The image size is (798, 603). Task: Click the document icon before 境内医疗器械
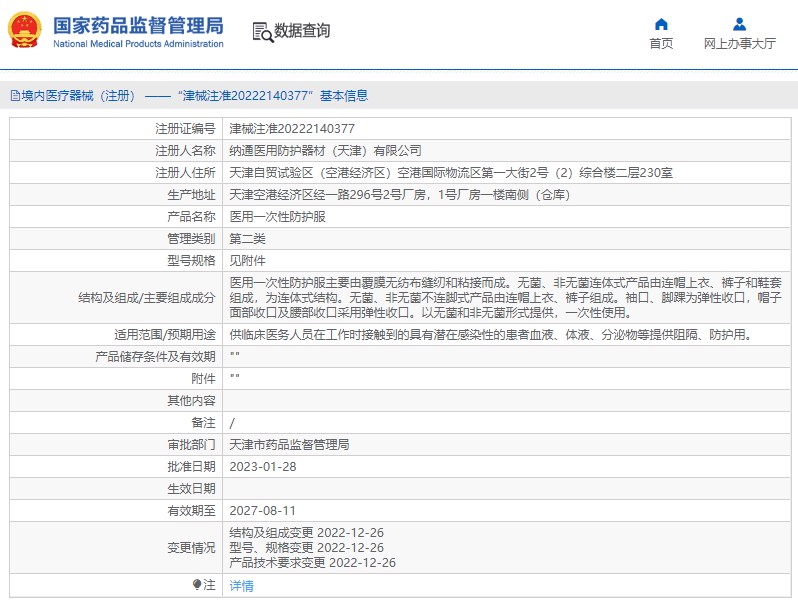pos(15,96)
